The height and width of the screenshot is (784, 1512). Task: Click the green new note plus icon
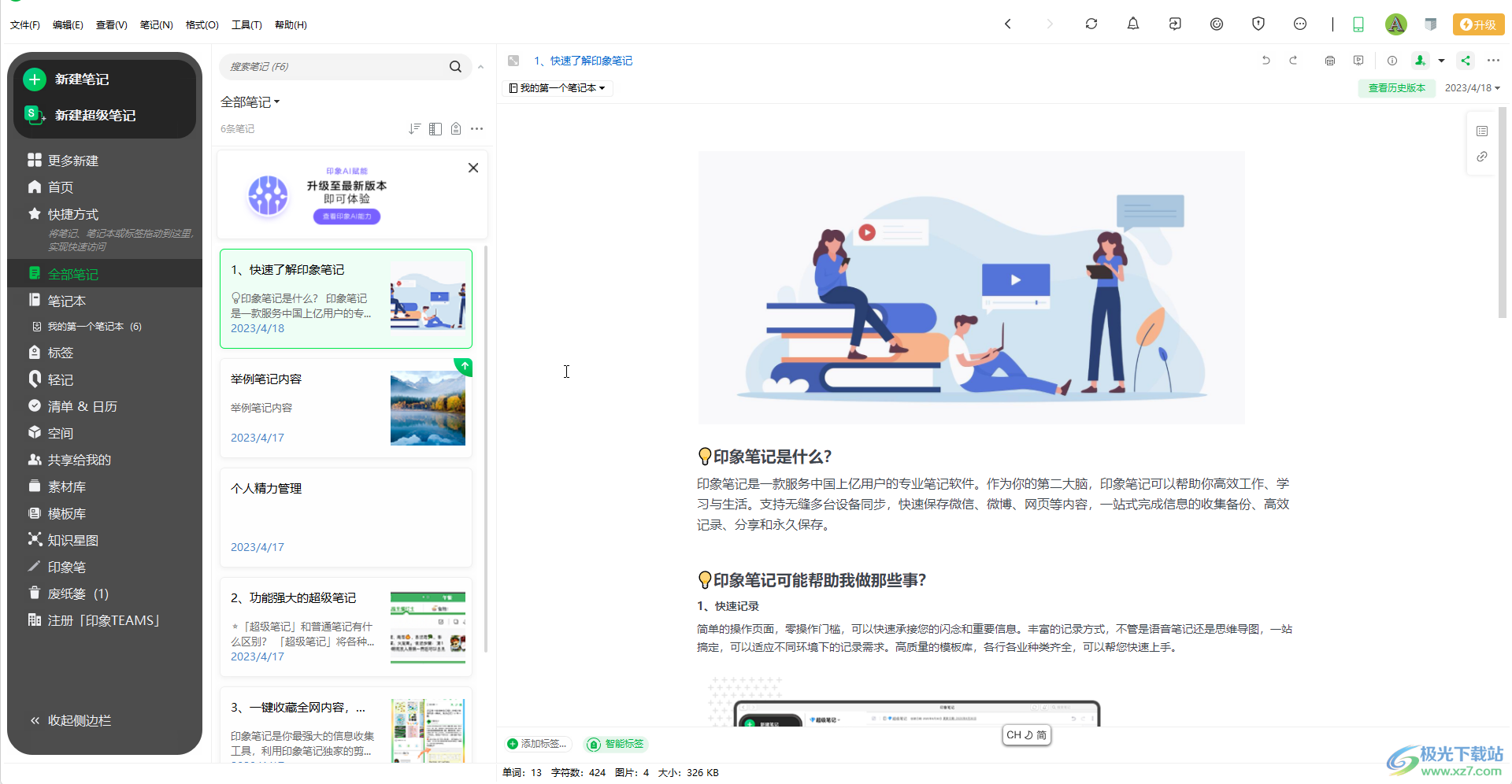[x=34, y=79]
